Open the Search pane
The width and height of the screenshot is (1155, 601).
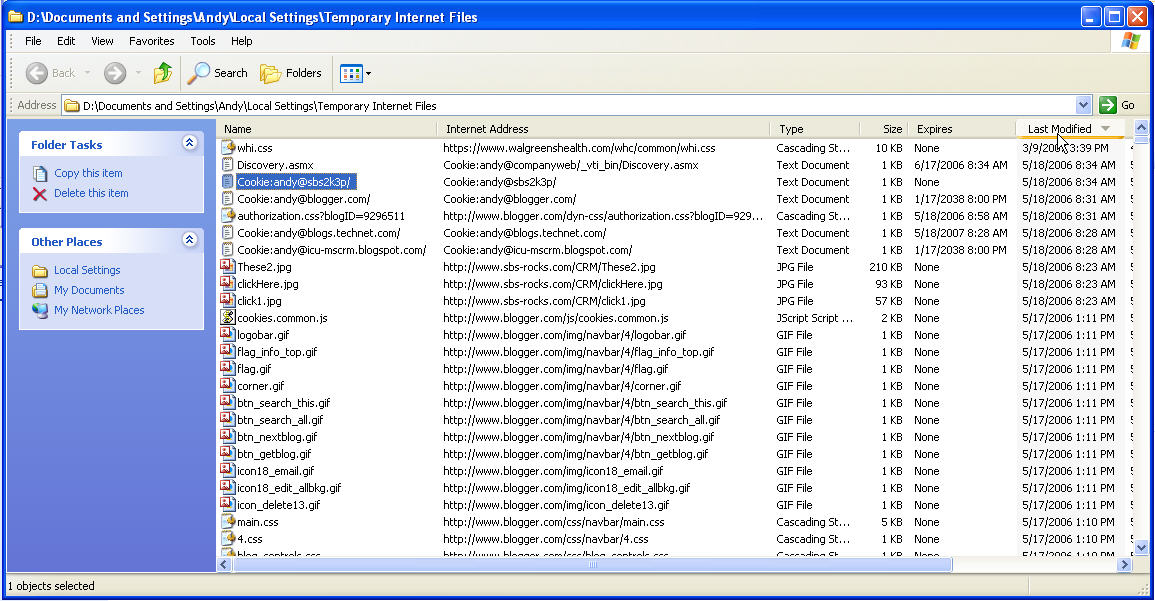pyautogui.click(x=217, y=73)
